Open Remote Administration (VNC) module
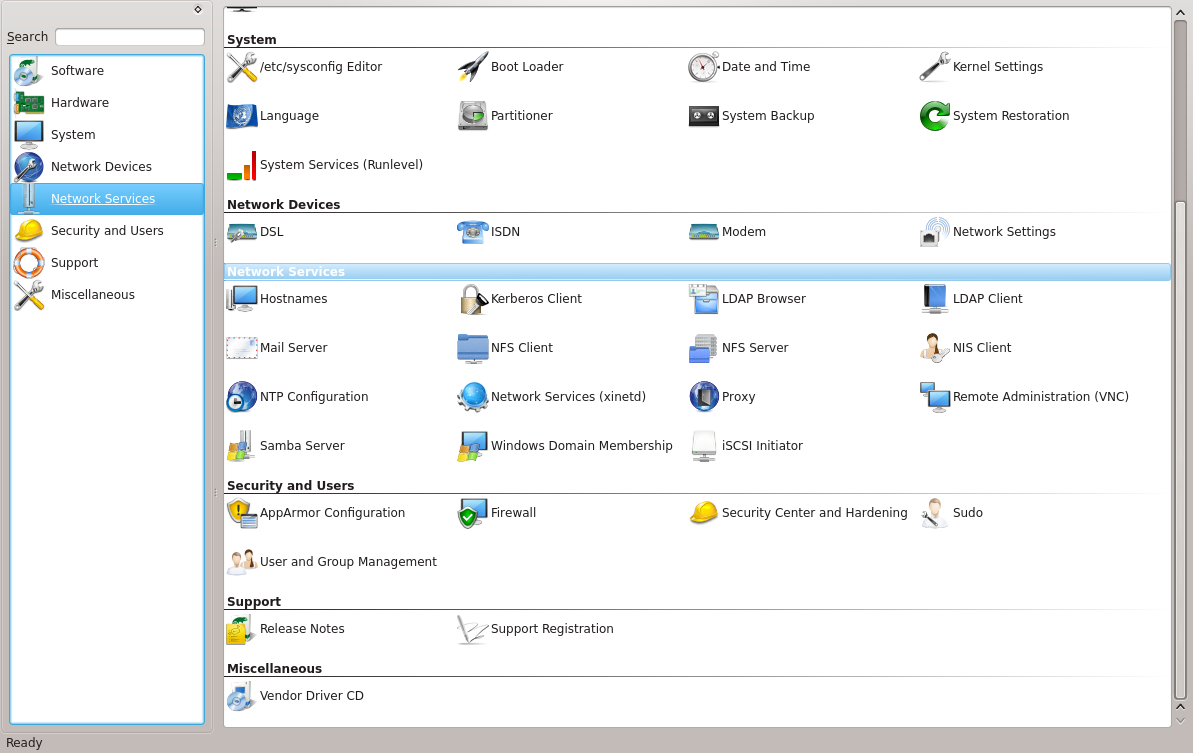Viewport: 1193px width, 753px height. pos(1040,397)
